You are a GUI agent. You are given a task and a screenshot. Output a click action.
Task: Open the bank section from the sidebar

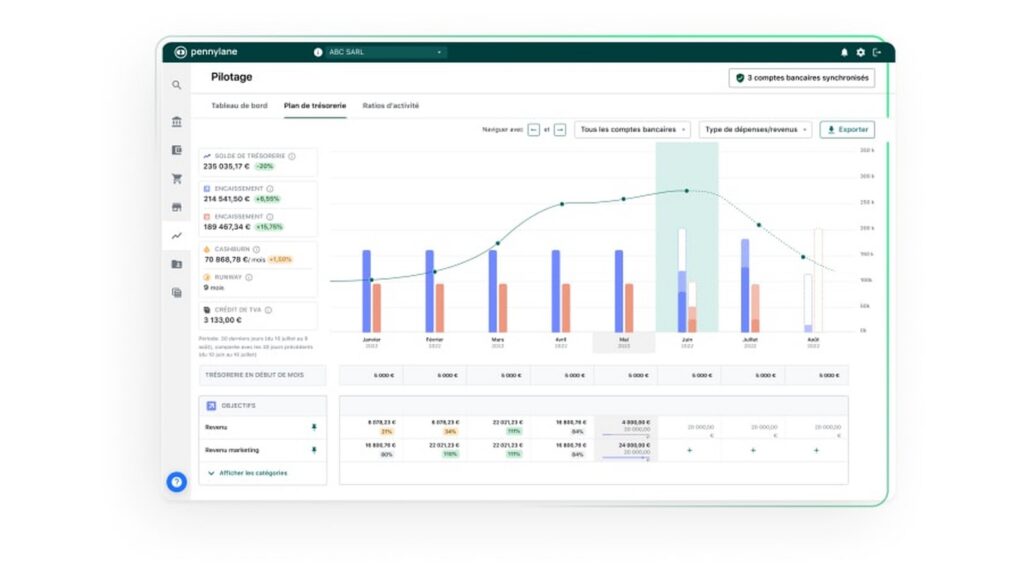(x=177, y=122)
